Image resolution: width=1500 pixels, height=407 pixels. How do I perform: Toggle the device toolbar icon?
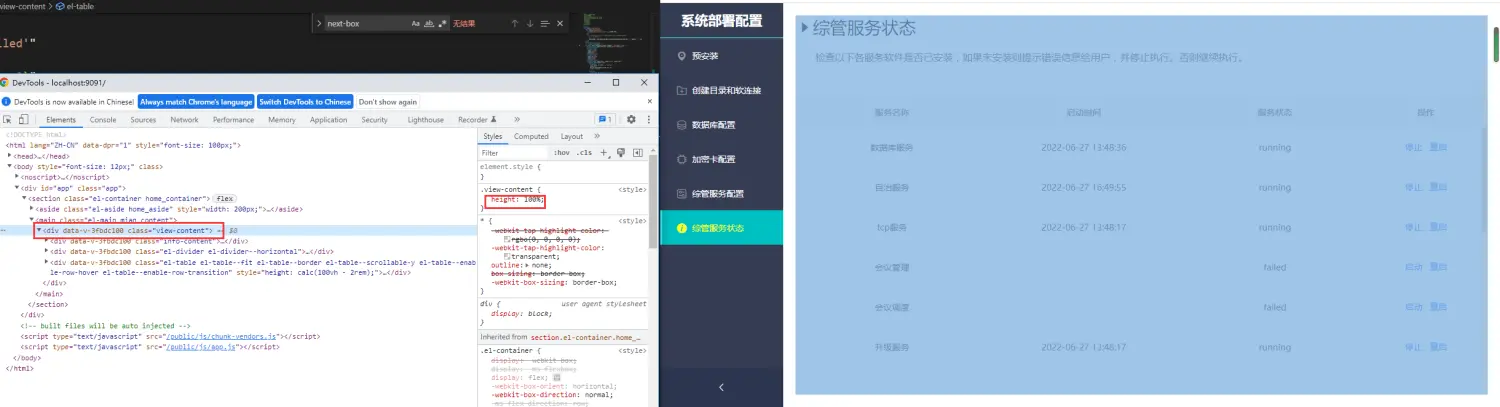24,120
